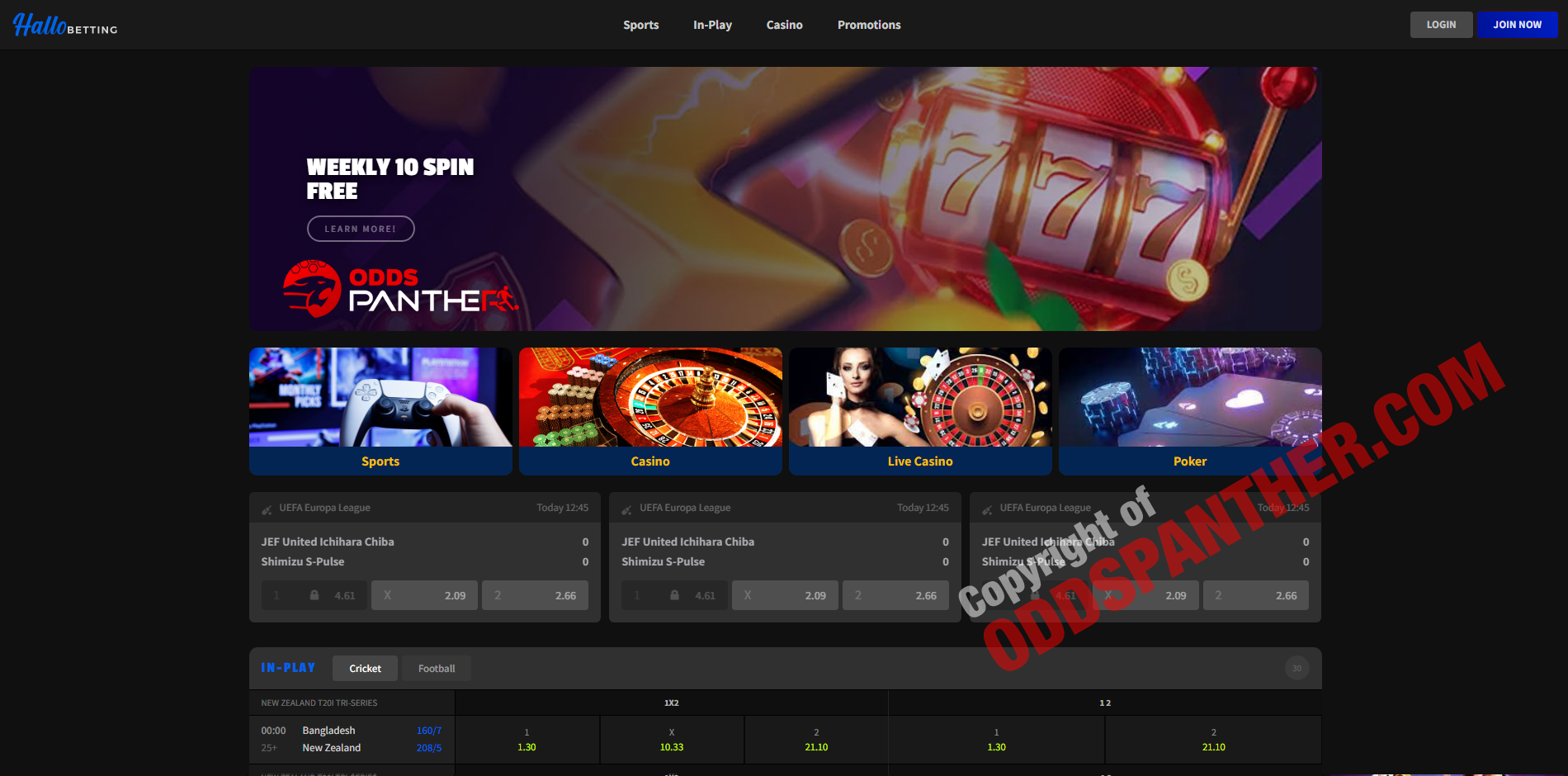1568x776 pixels.
Task: Click the LEARN MORE! banner button
Action: (361, 229)
